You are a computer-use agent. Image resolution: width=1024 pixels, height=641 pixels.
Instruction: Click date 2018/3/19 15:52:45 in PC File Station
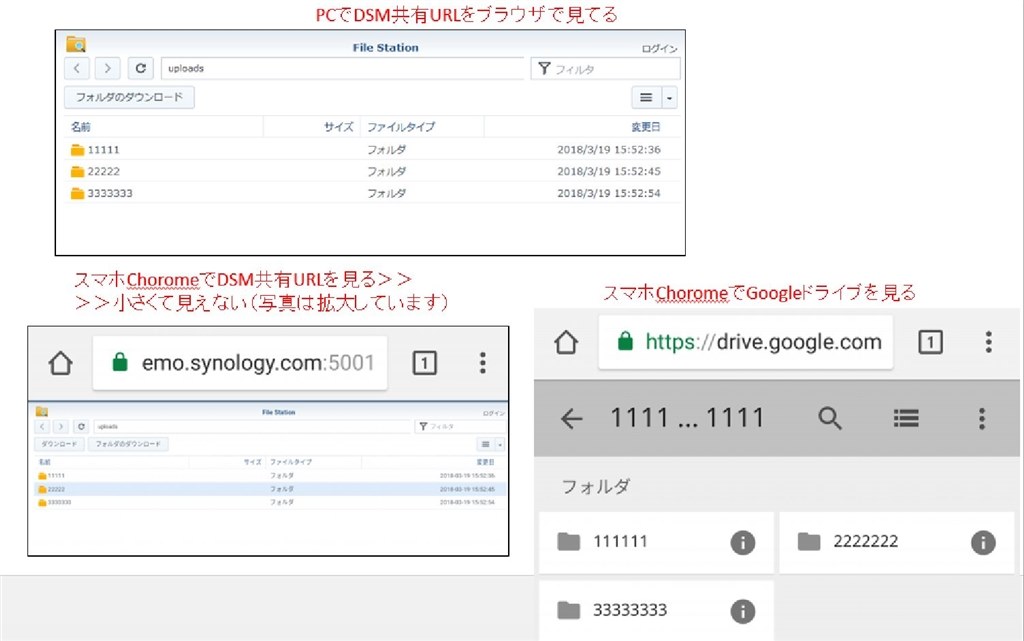pyautogui.click(x=609, y=171)
